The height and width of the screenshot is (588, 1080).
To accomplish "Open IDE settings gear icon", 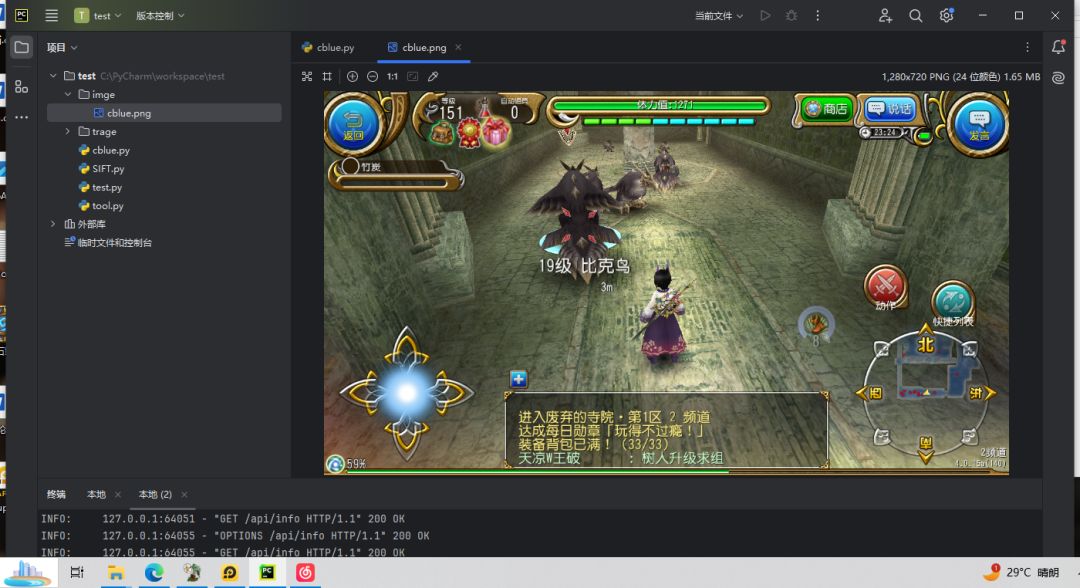I will pos(946,15).
